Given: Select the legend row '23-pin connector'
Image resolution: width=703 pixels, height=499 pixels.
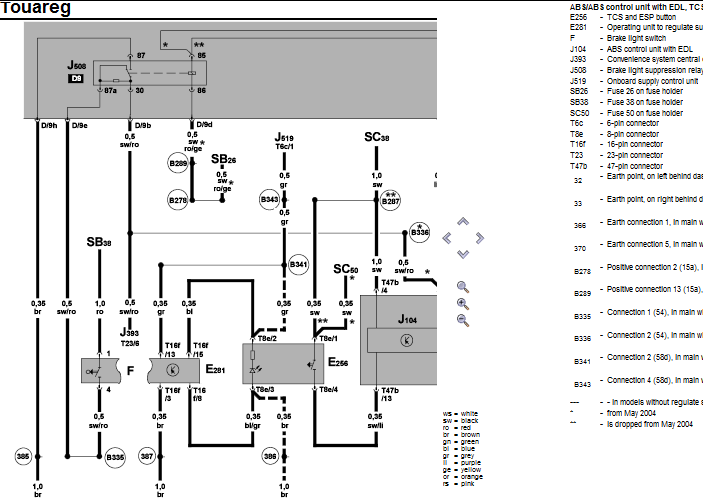Looking at the screenshot, I should 616,155.
